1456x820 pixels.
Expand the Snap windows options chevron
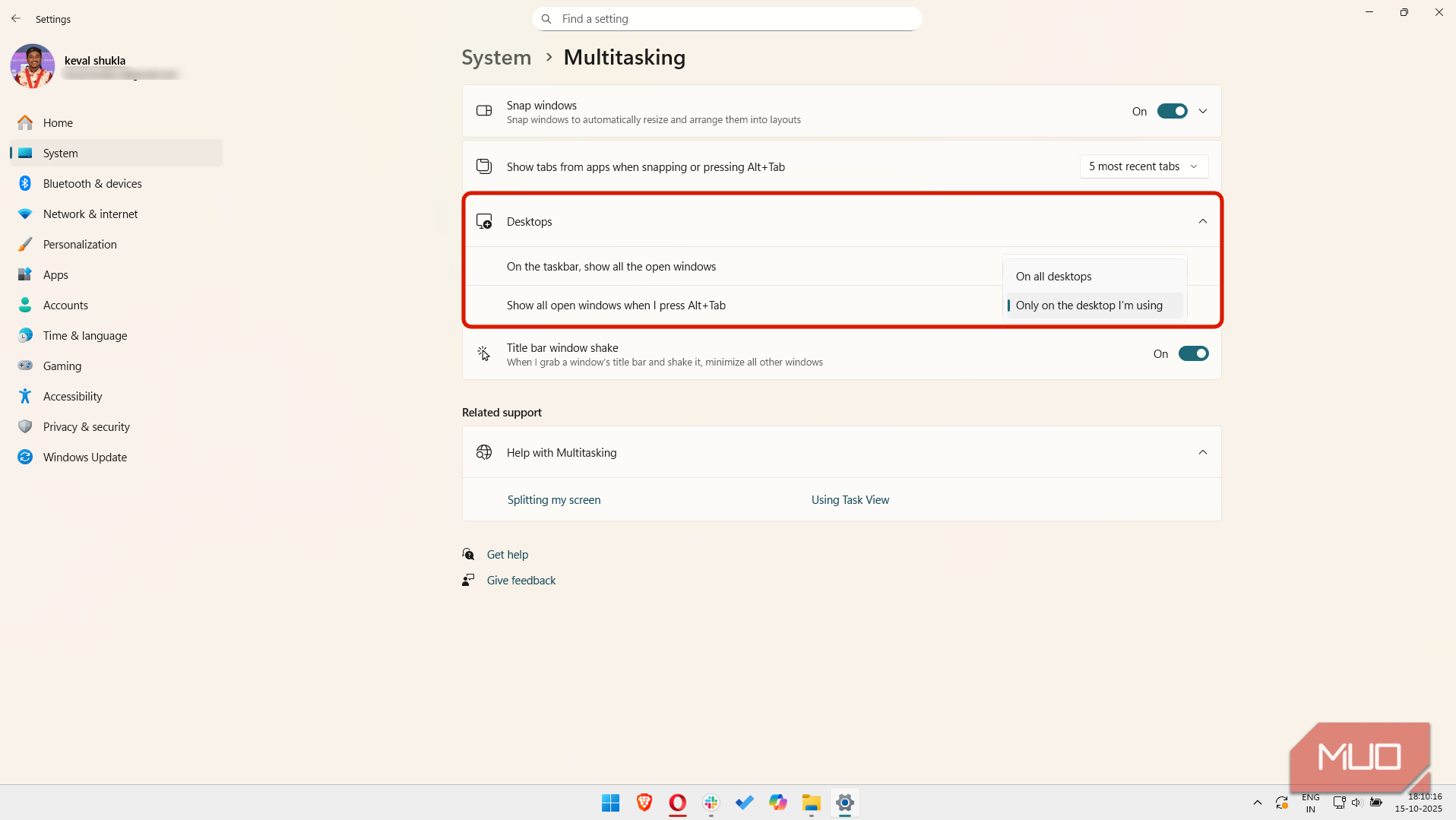point(1203,111)
